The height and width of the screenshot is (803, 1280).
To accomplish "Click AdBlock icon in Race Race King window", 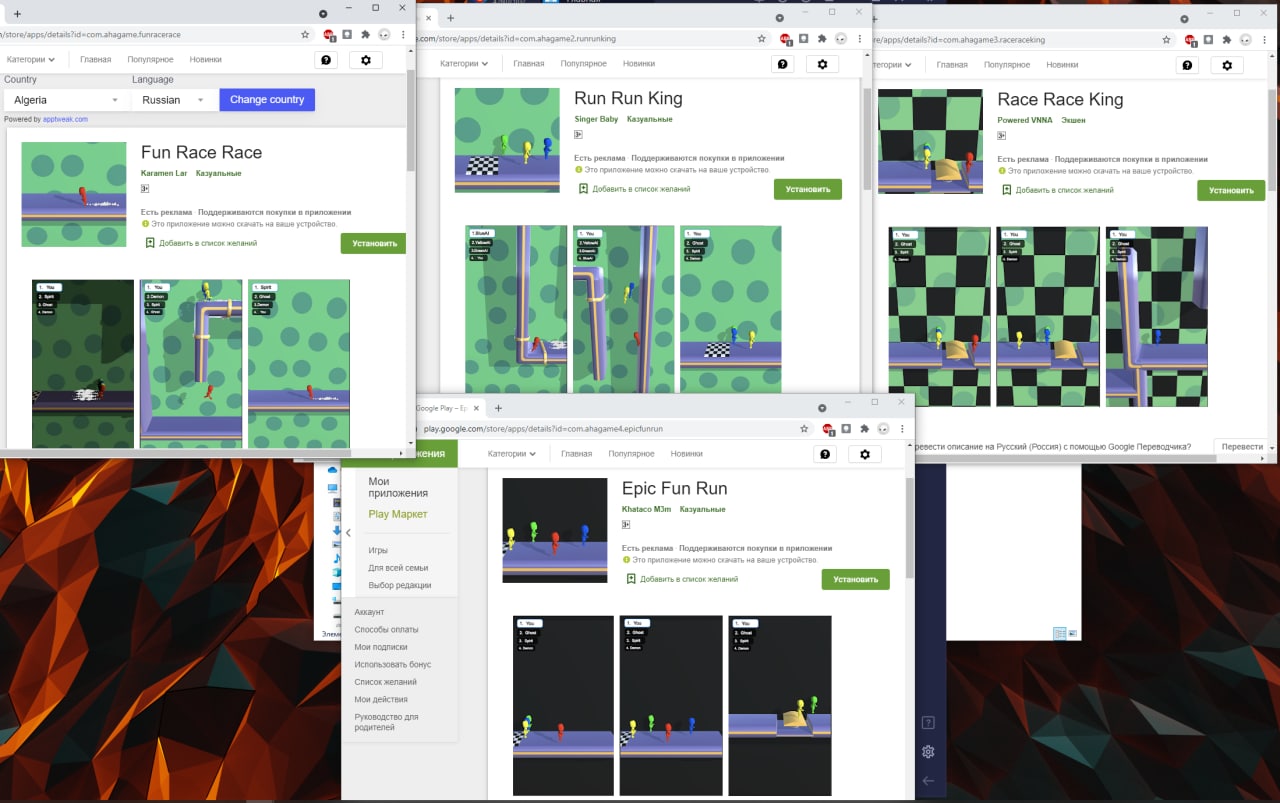I will coord(1190,40).
